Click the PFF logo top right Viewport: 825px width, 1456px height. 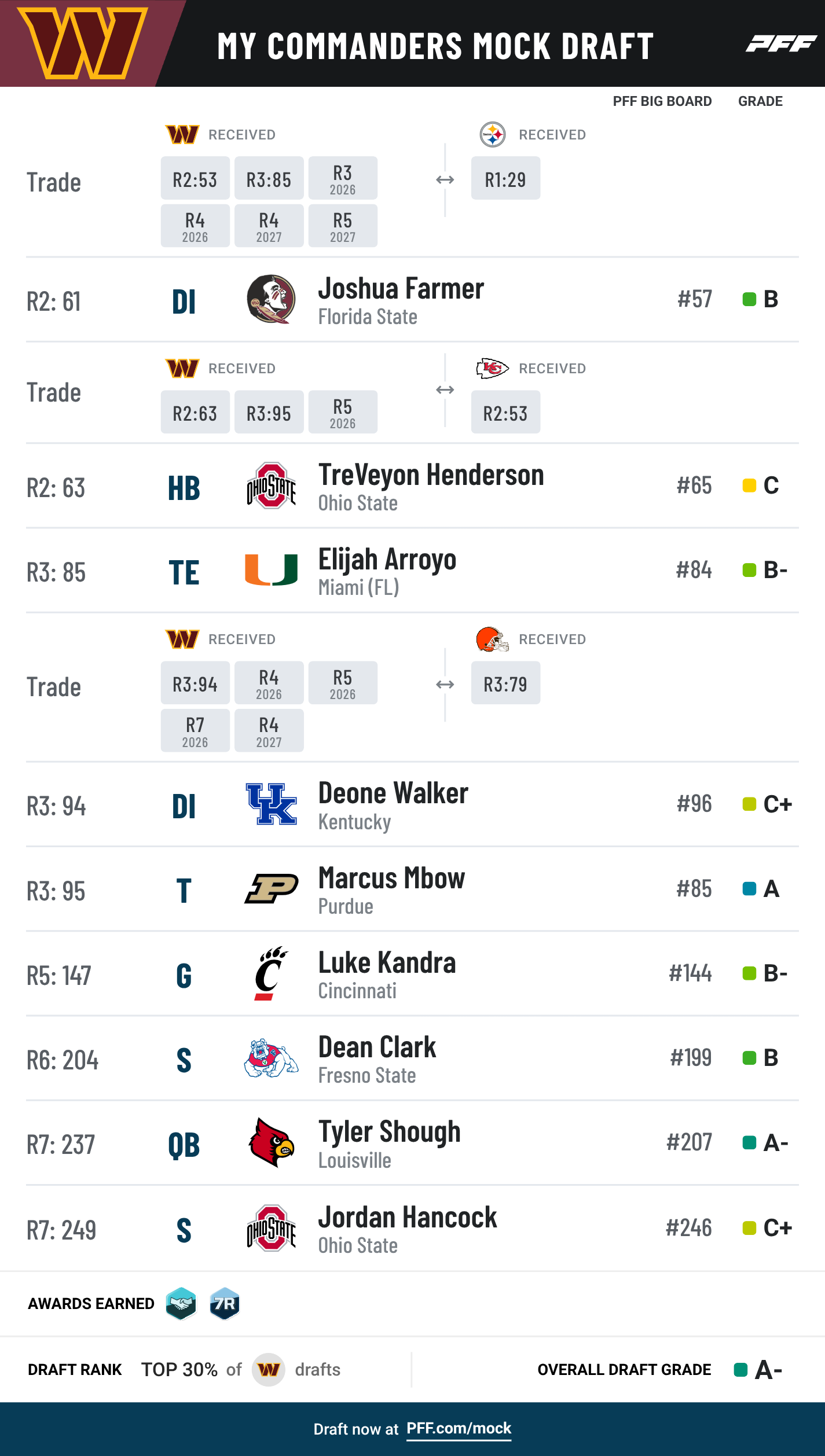coord(780,43)
